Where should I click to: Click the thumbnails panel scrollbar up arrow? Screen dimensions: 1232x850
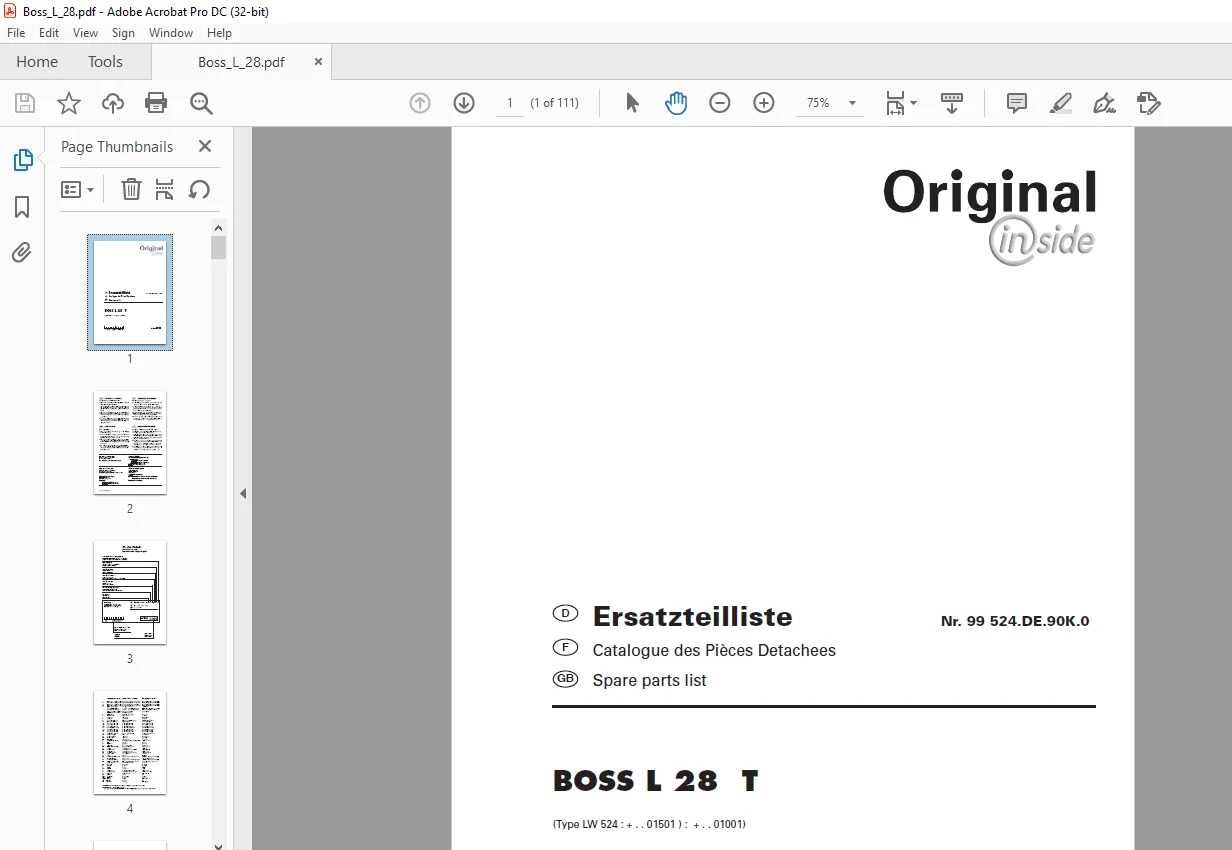tap(219, 226)
